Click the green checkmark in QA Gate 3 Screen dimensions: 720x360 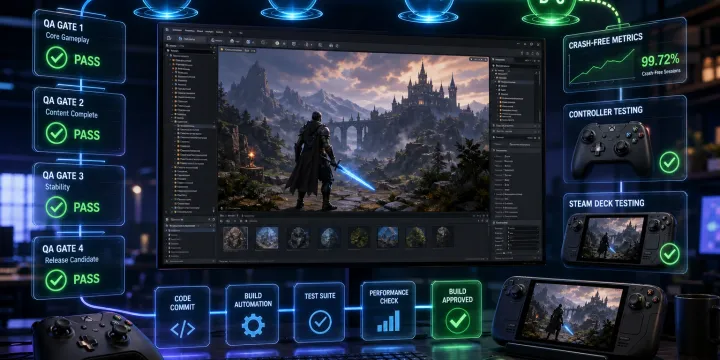[x=56, y=207]
